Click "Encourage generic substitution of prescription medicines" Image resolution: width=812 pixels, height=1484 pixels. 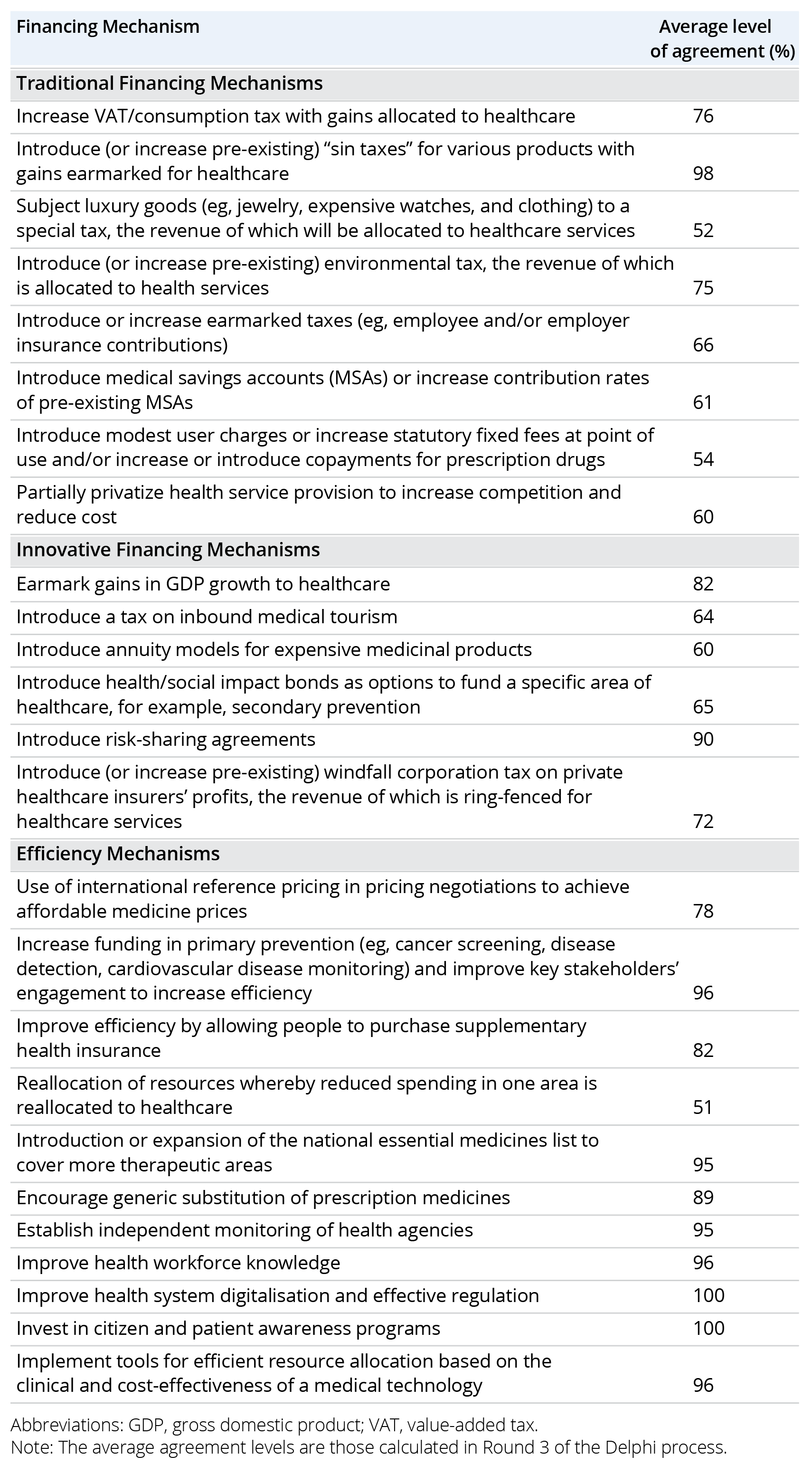click(263, 1198)
